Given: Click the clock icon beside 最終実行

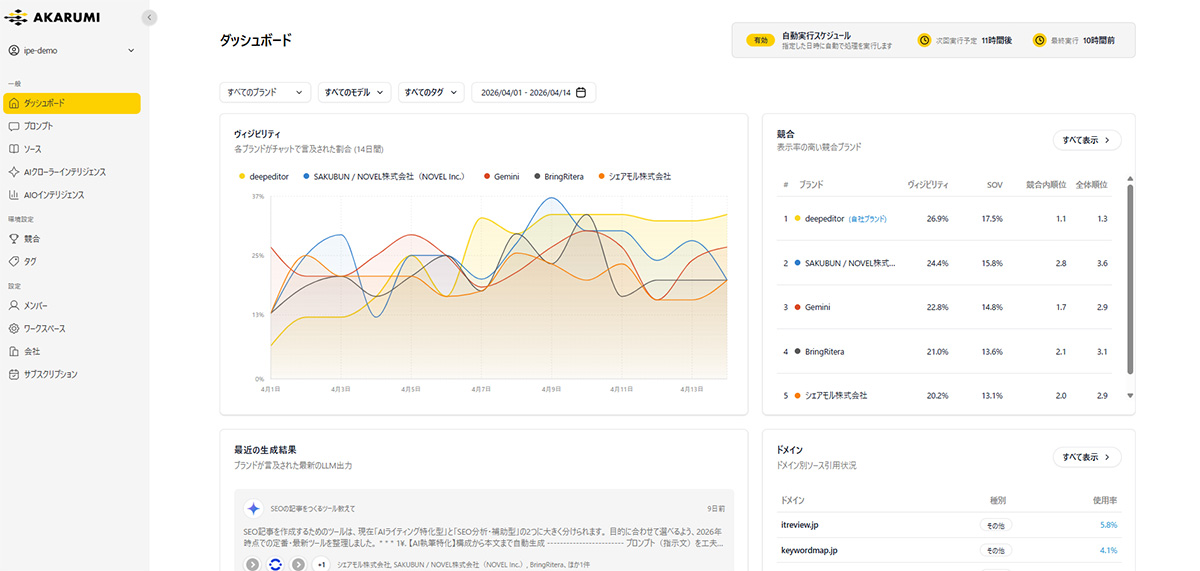Looking at the screenshot, I should (x=1038, y=41).
